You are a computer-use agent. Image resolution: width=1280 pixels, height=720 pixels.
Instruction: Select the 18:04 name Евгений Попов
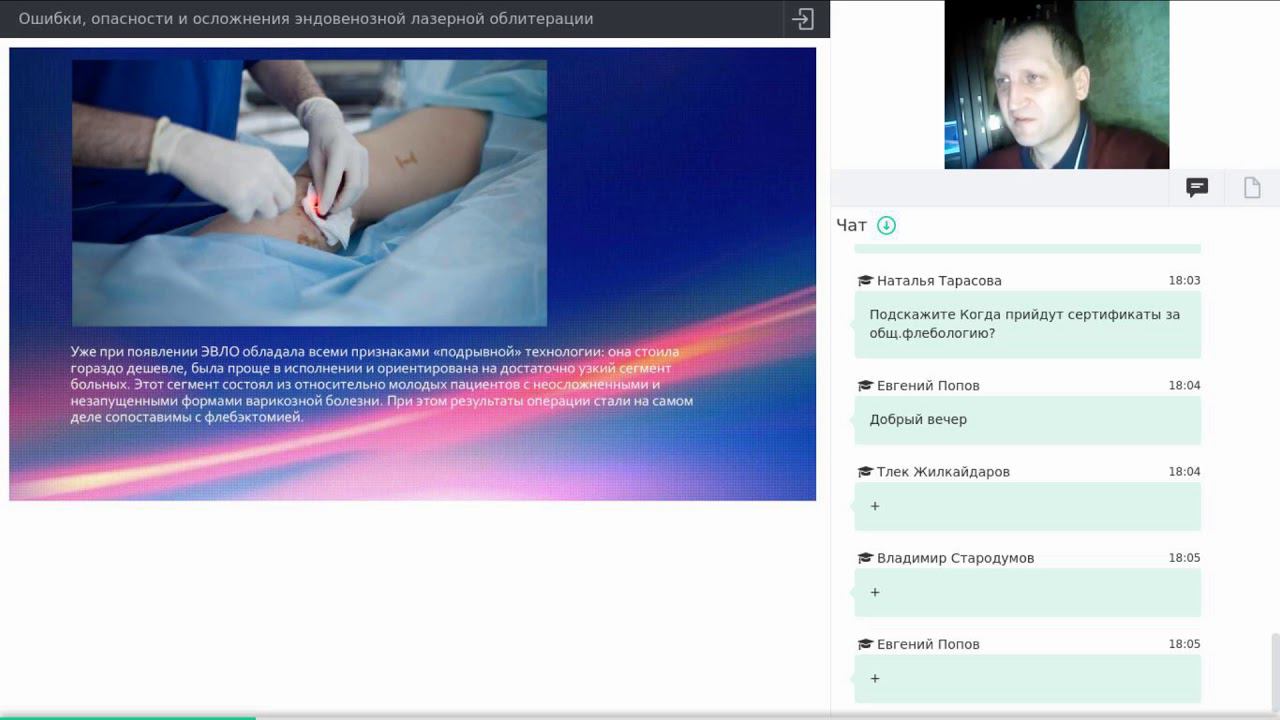(x=928, y=386)
